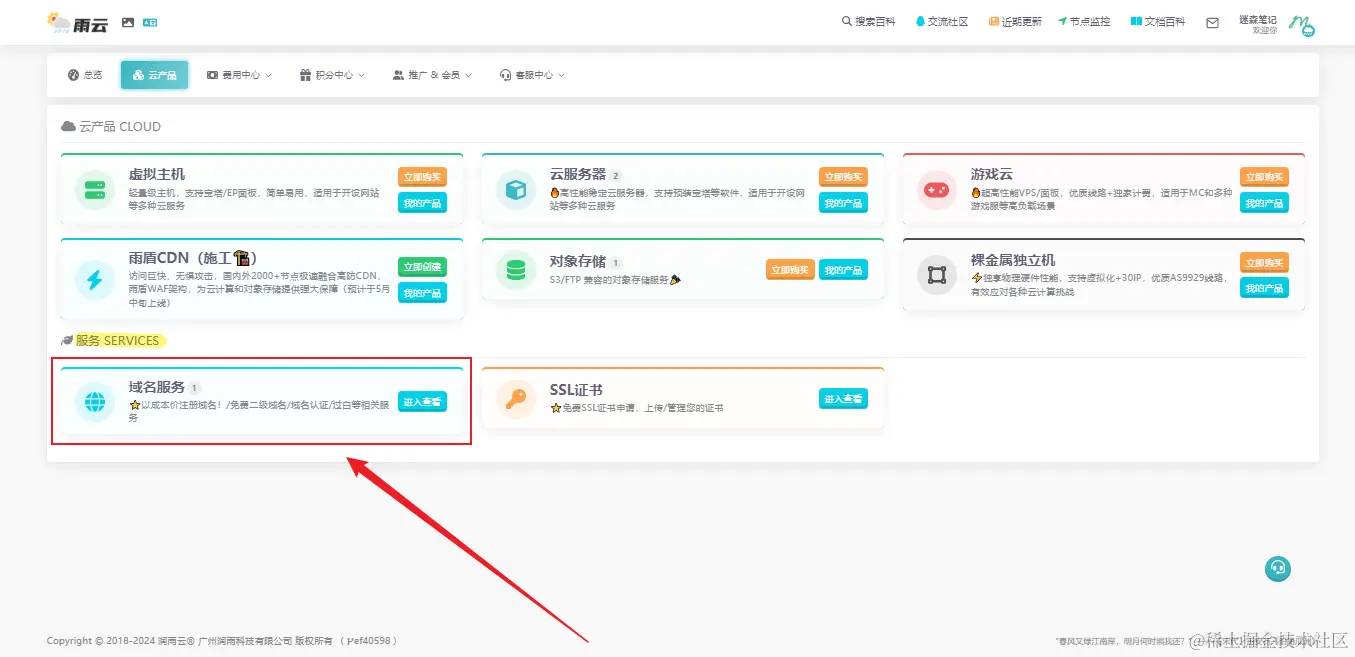Click 立即购买 for 游戏云
Image resolution: width=1355 pixels, height=657 pixels.
pyautogui.click(x=1265, y=177)
